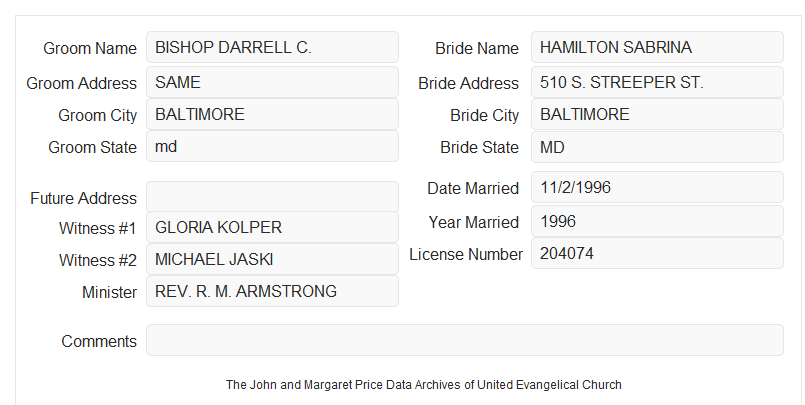
Task: Click the Future Address label
Action: click(x=83, y=198)
